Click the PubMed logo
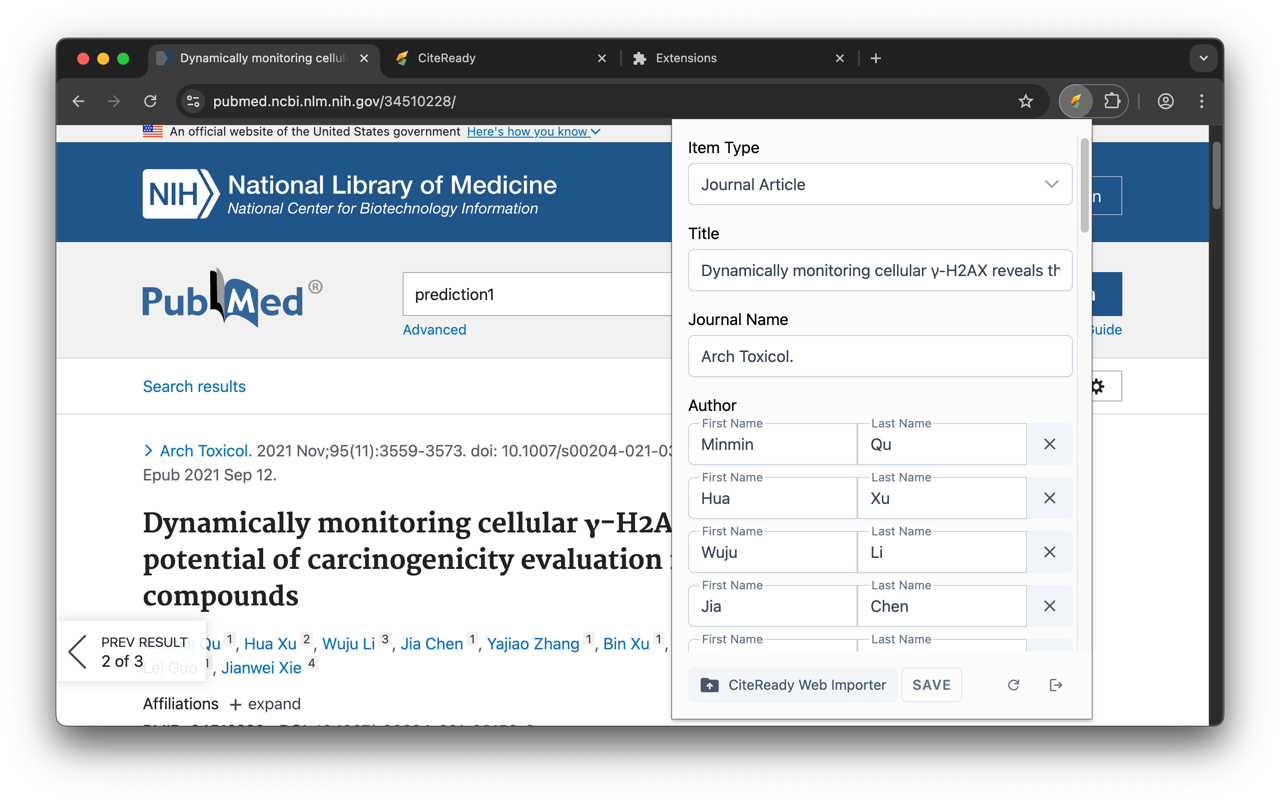Viewport: 1280px width, 800px height. (232, 298)
